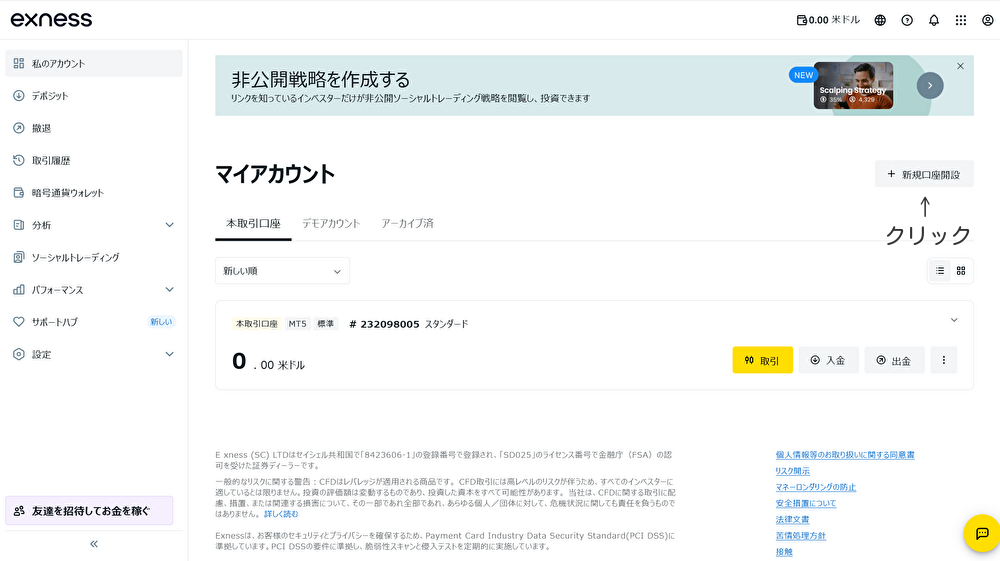Click the 暗号通貨ウォレット wallet icon
Screen dimensions: 1000x561
point(19,193)
